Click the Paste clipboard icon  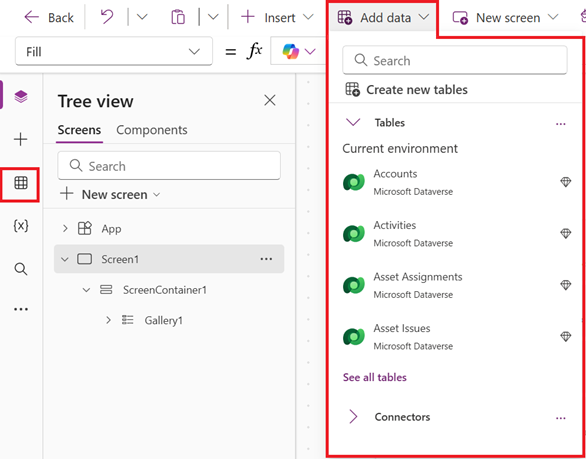[x=178, y=17]
